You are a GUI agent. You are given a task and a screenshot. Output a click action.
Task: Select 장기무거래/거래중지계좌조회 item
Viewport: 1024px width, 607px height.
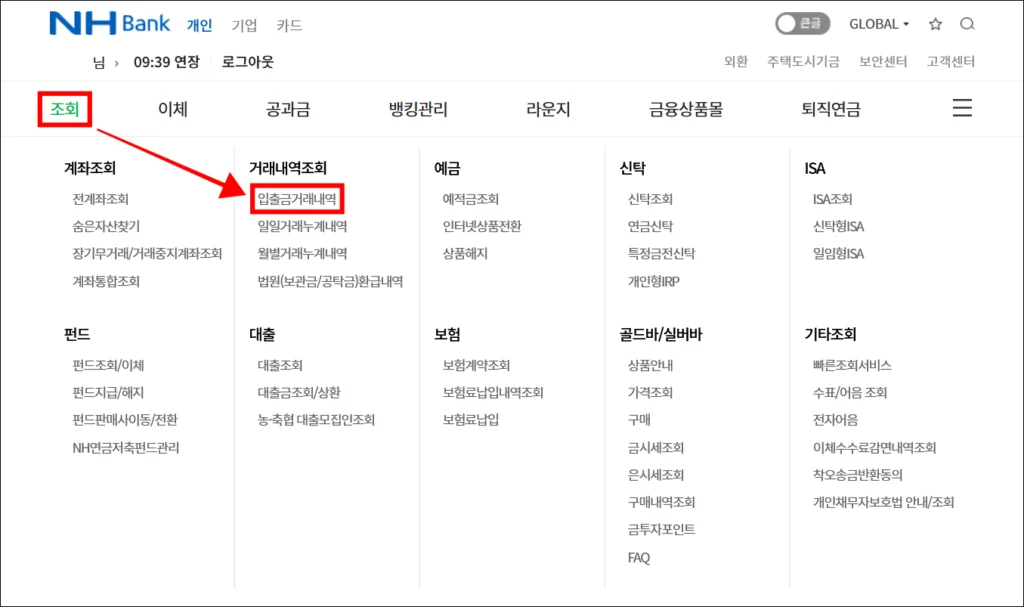click(x=147, y=254)
